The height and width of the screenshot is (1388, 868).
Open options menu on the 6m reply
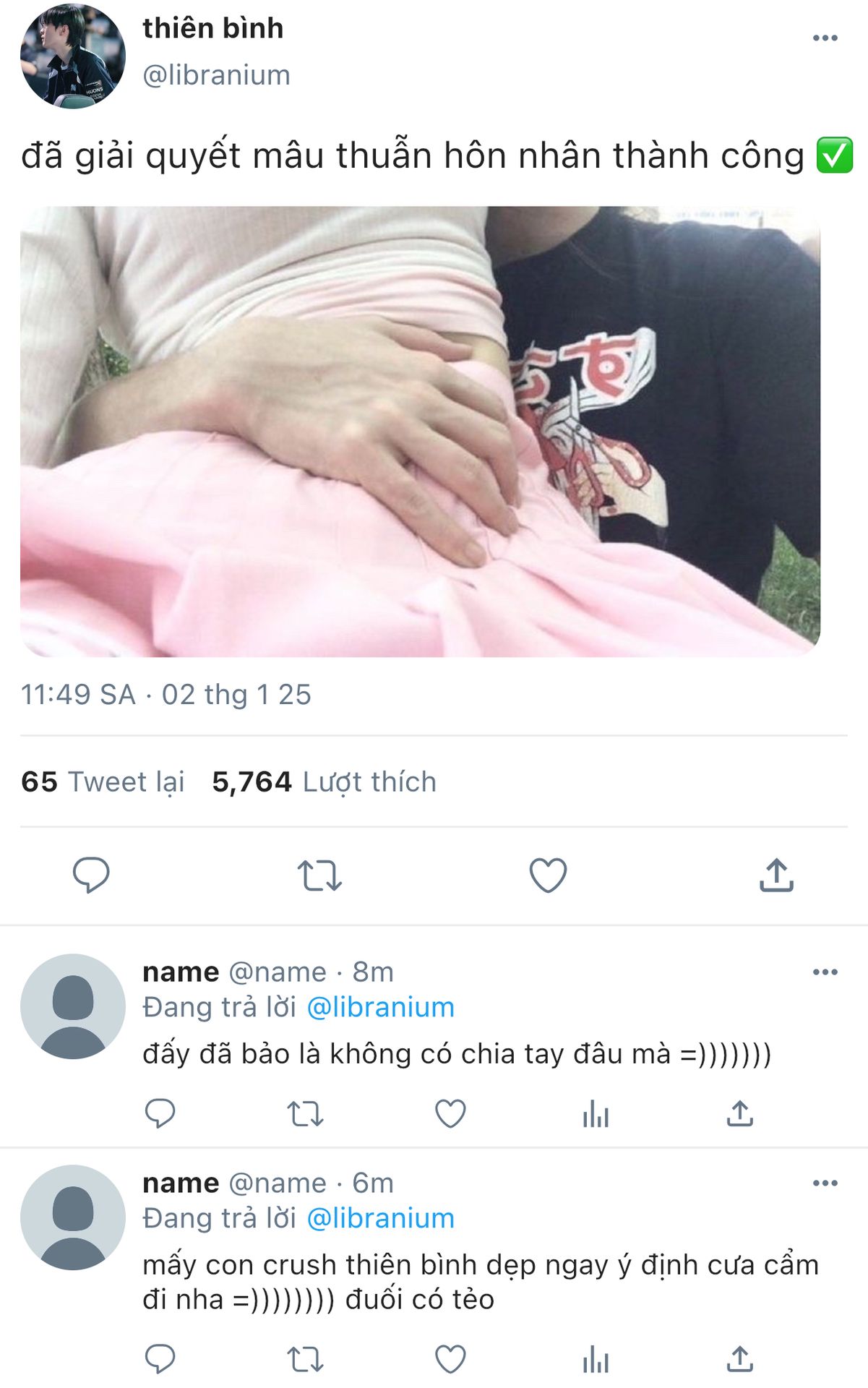(825, 1183)
